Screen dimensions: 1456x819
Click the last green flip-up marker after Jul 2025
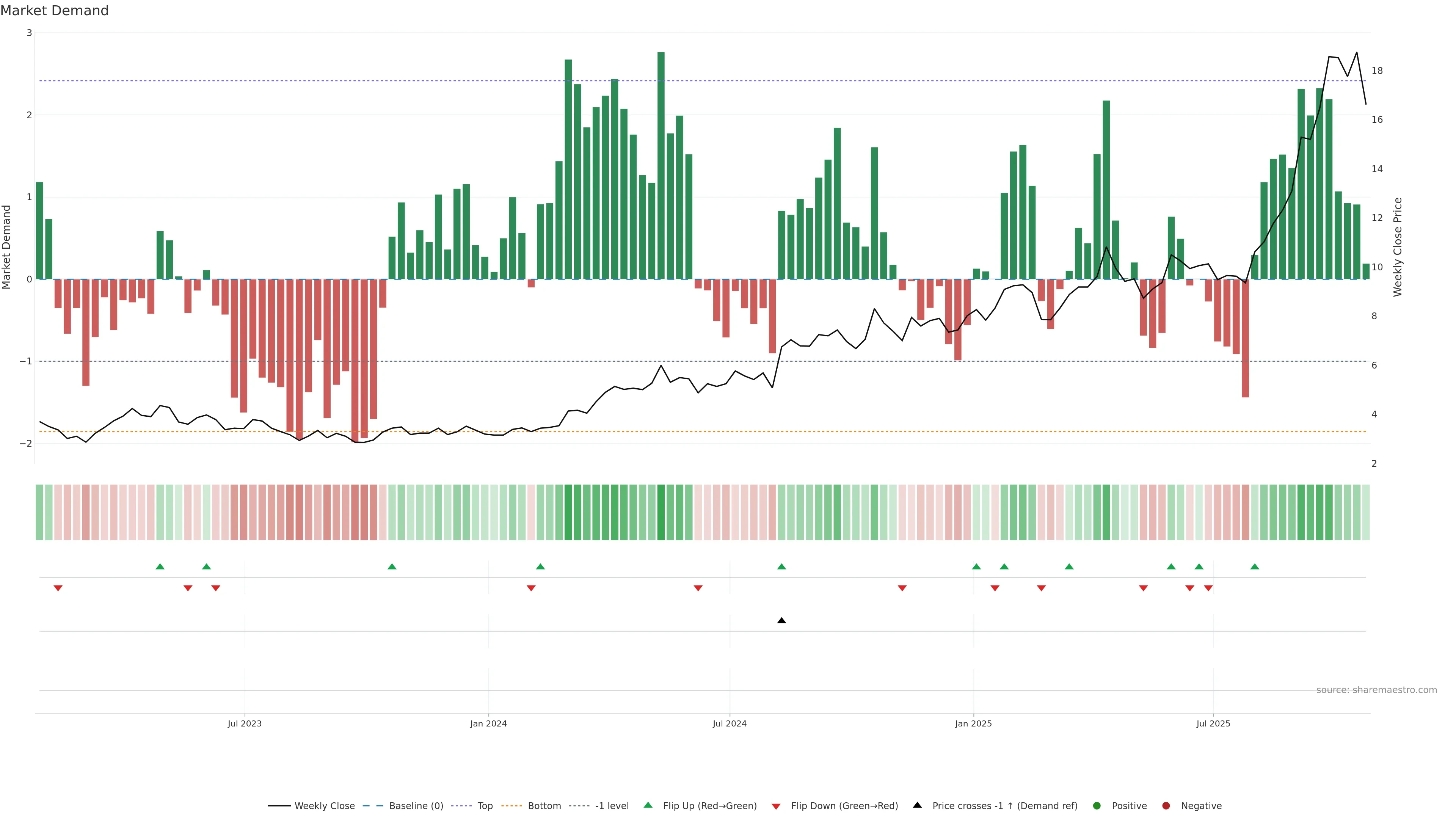[1255, 566]
